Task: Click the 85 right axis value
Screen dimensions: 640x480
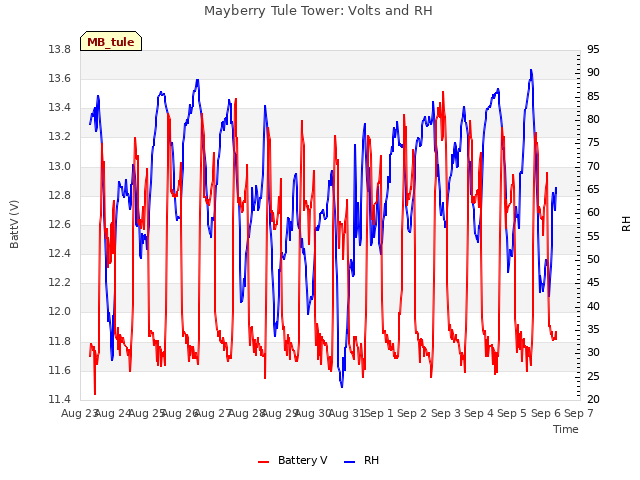Action: point(593,96)
